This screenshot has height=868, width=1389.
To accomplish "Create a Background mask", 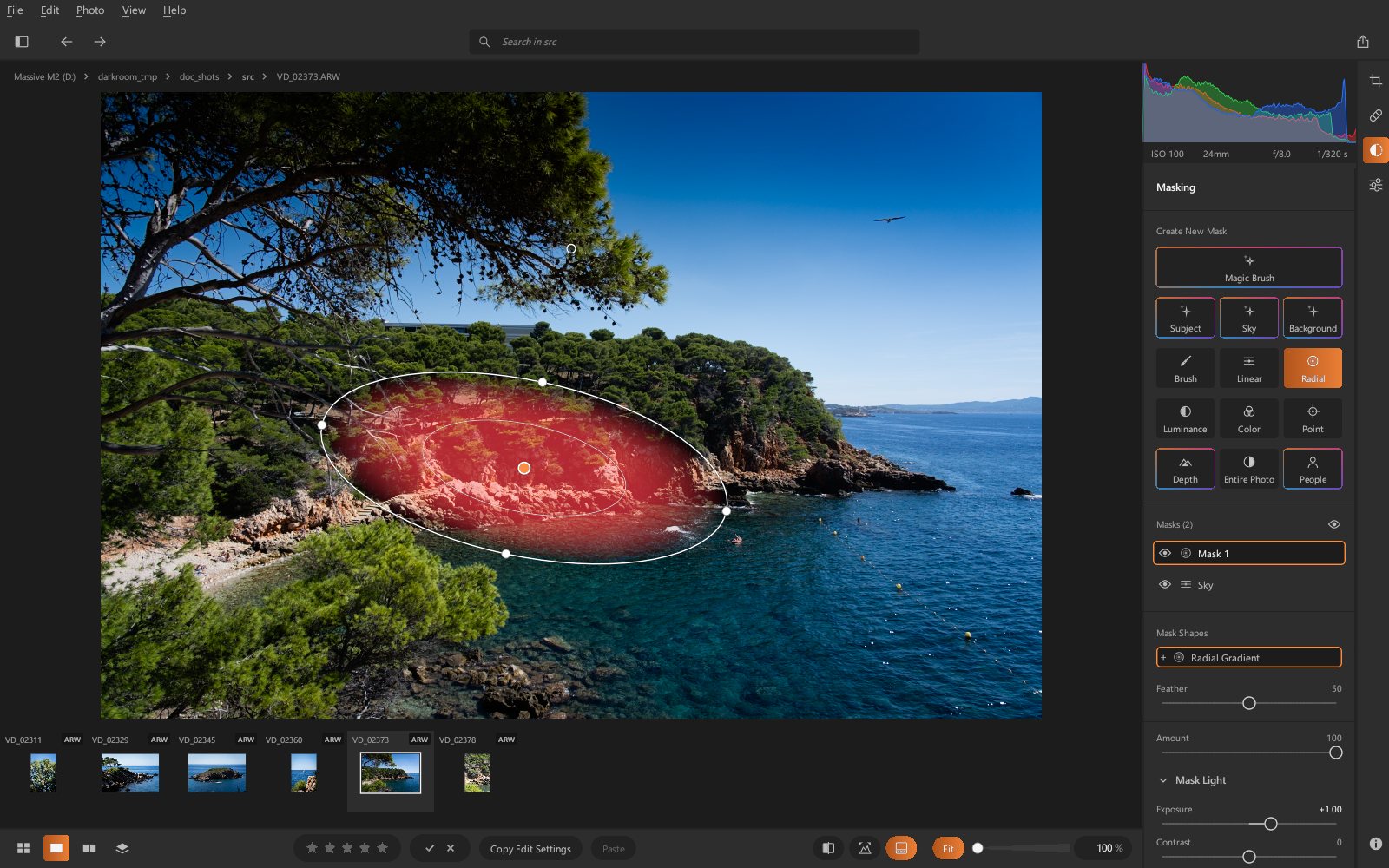I will tap(1313, 318).
